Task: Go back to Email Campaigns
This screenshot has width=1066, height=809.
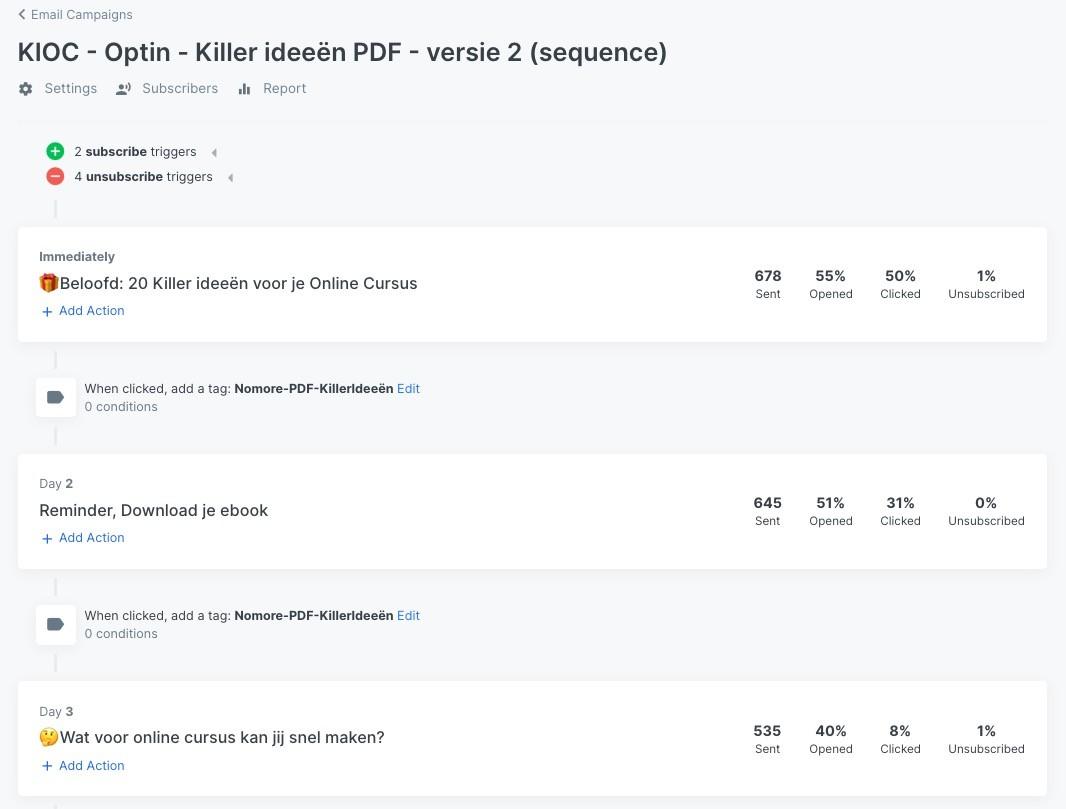Action: (81, 14)
